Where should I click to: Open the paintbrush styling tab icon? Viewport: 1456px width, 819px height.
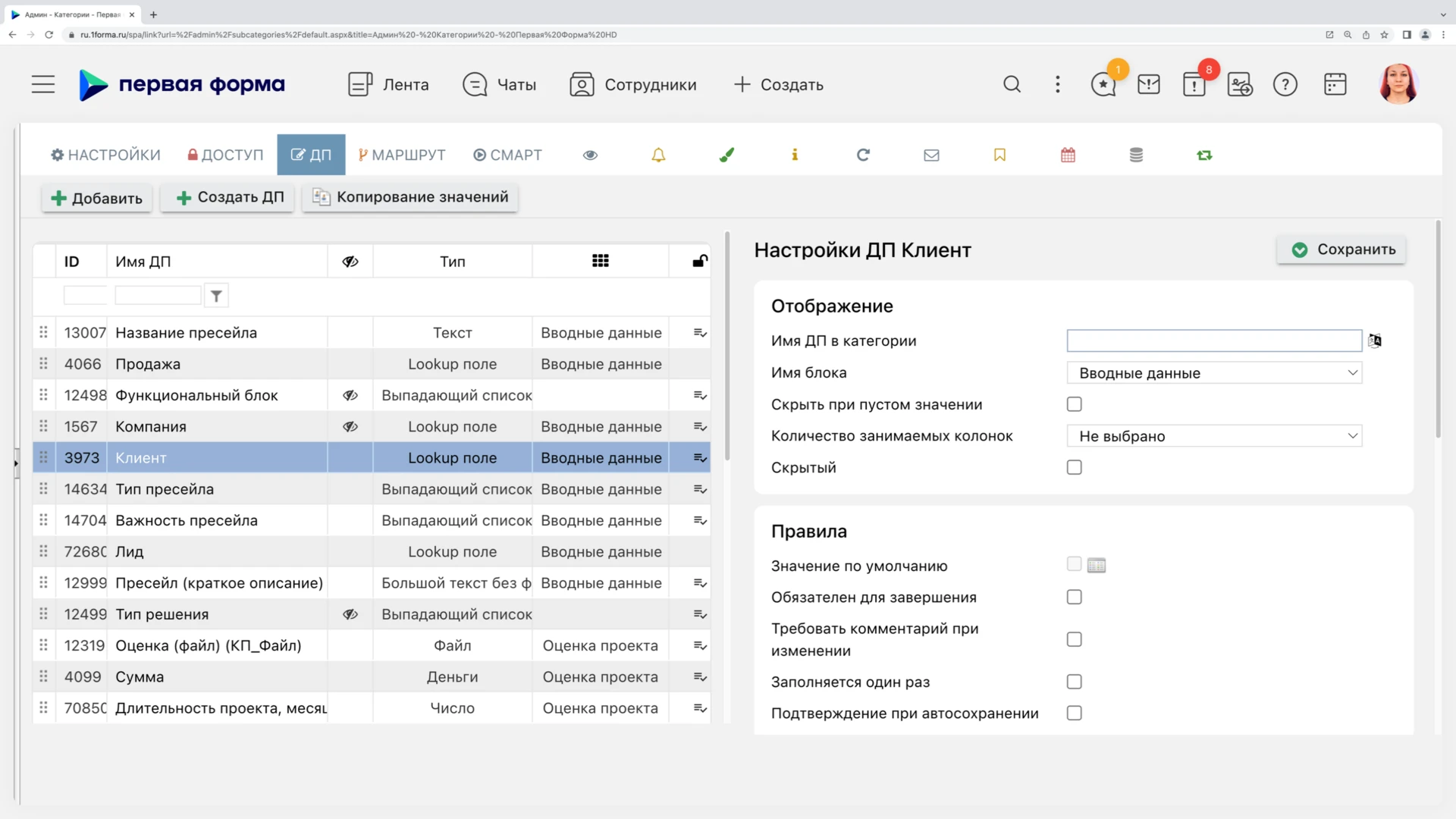(726, 155)
